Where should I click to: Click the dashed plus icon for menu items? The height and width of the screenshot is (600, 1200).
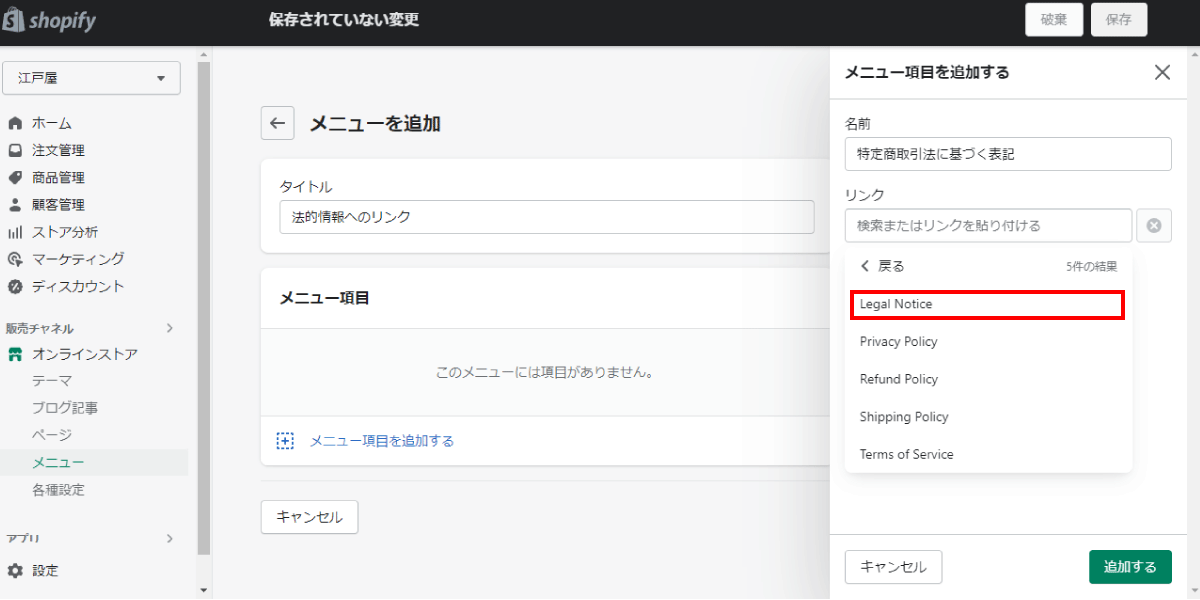pos(285,440)
